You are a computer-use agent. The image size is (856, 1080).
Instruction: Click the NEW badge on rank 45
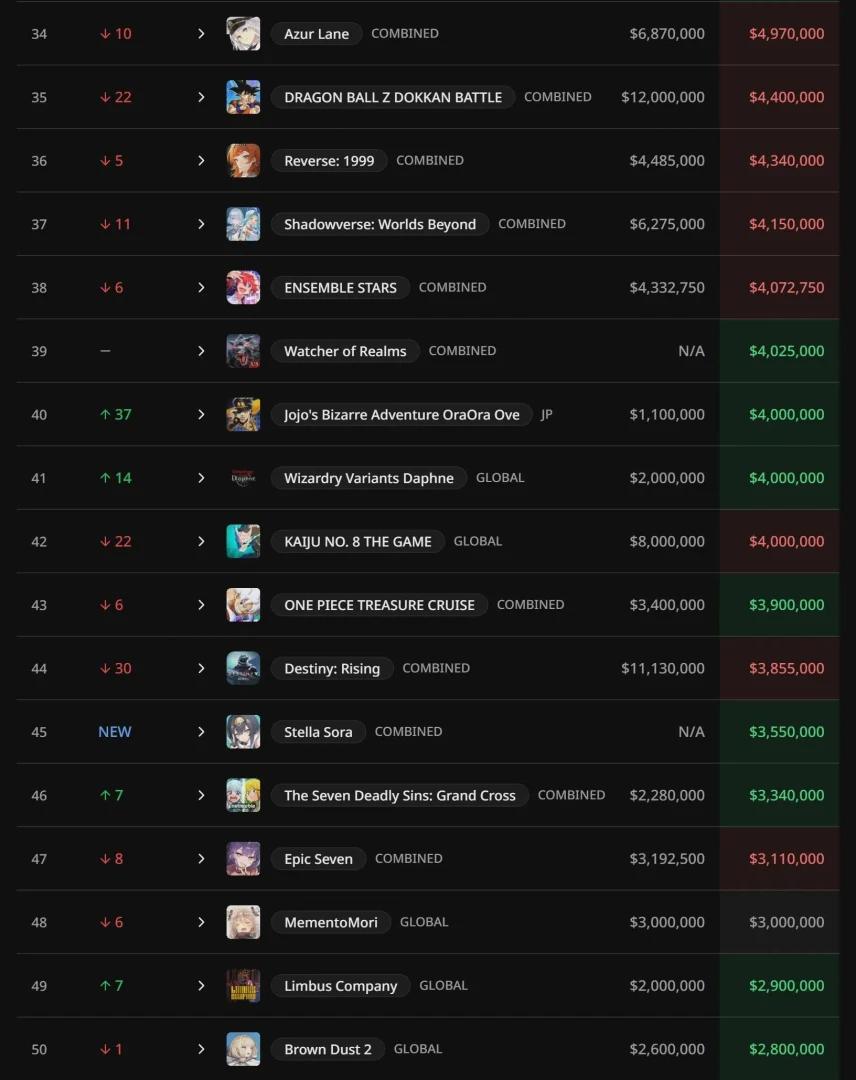[115, 732]
